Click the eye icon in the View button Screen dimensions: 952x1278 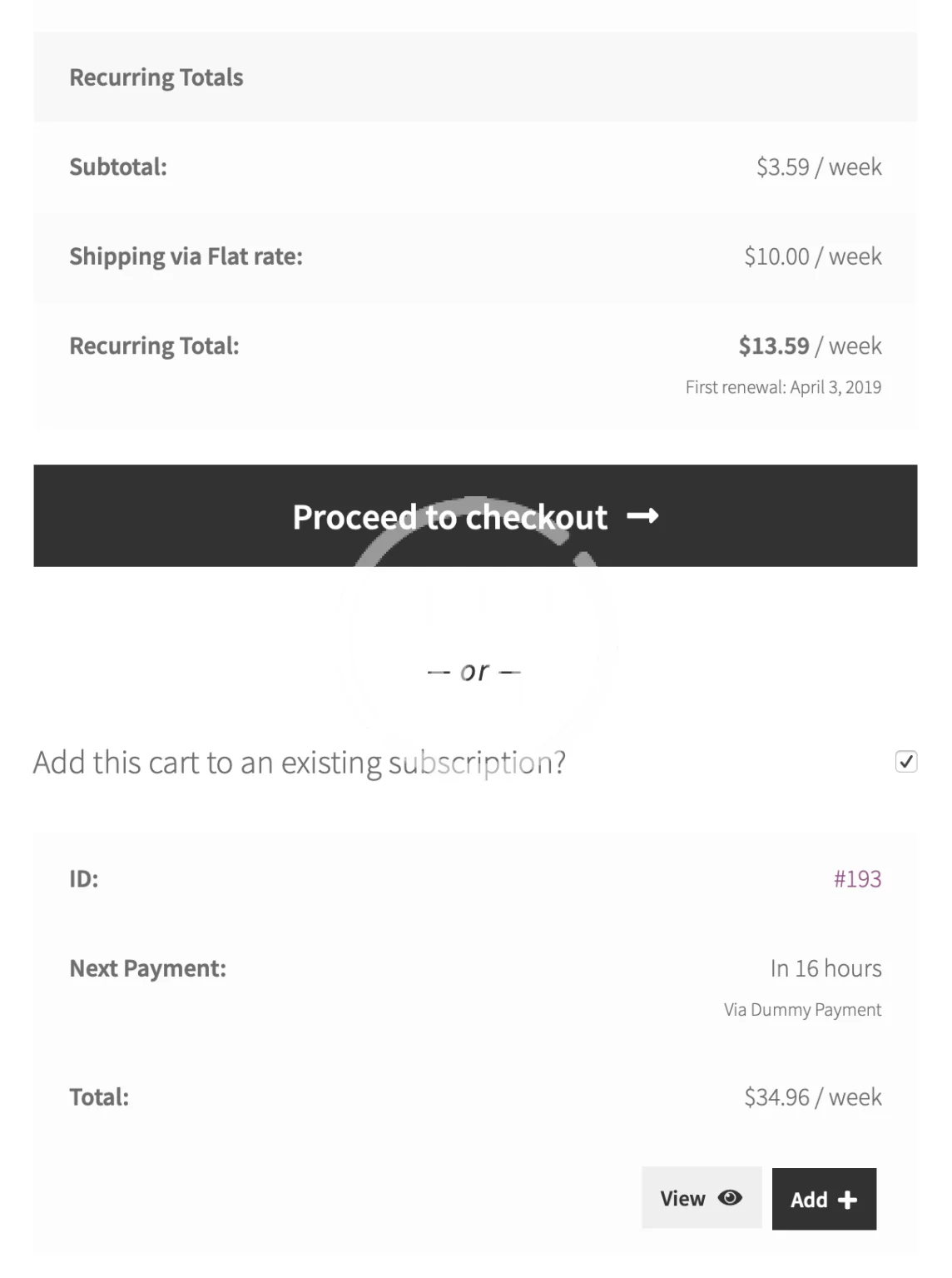(x=730, y=1198)
